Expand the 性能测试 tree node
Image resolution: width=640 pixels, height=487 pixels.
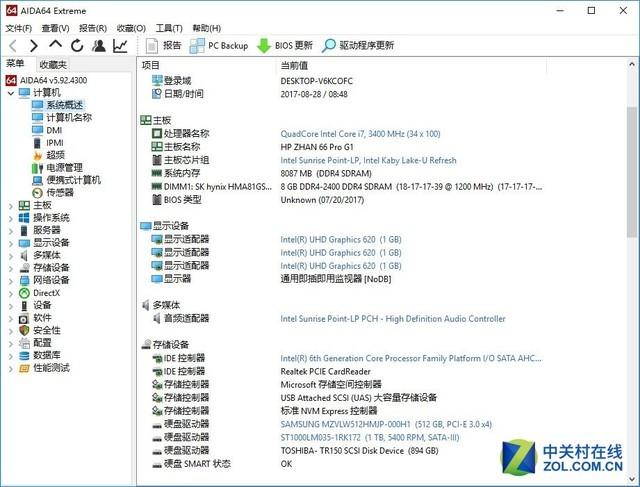tap(11, 369)
